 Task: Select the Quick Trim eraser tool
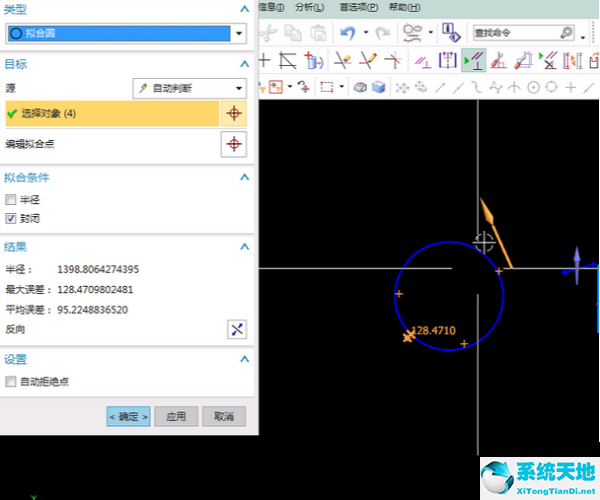pos(342,60)
